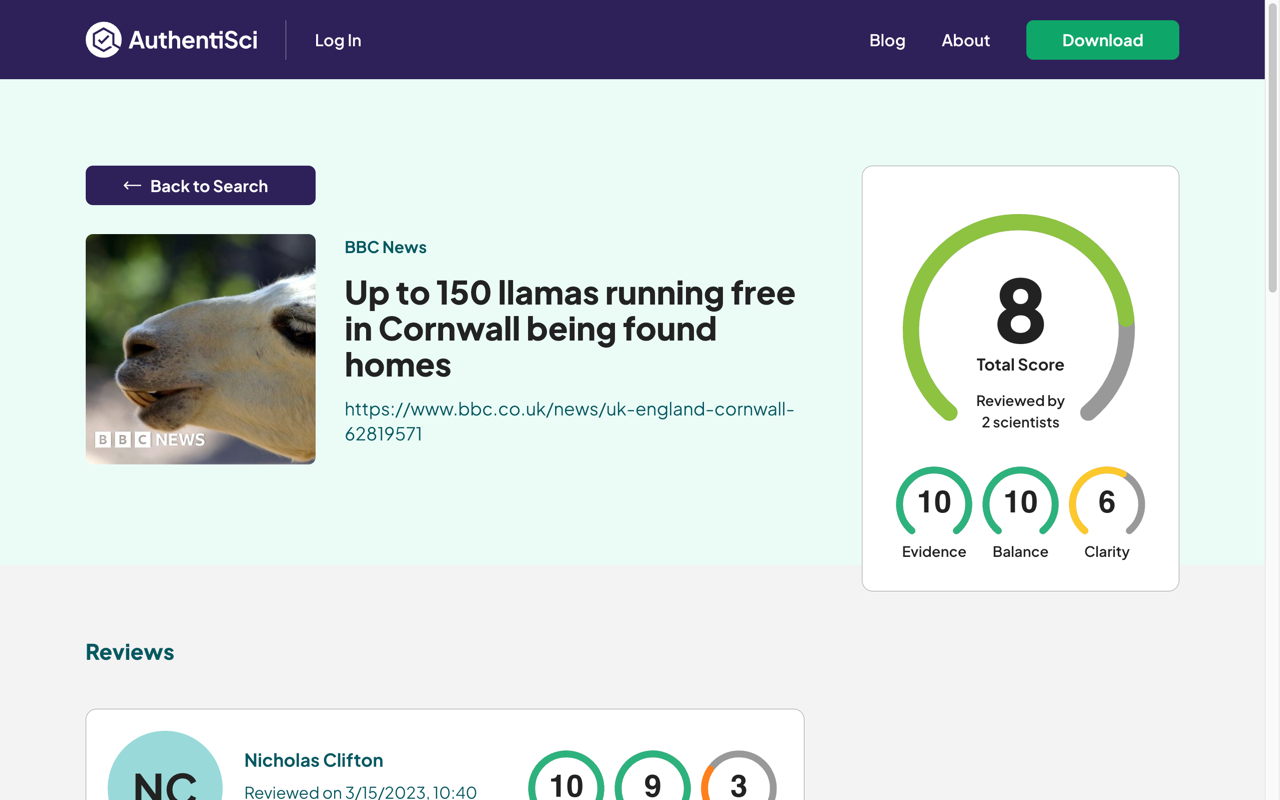Screen dimensions: 1280x800
Task: Click the NC reviewer avatar
Action: pyautogui.click(x=165, y=766)
